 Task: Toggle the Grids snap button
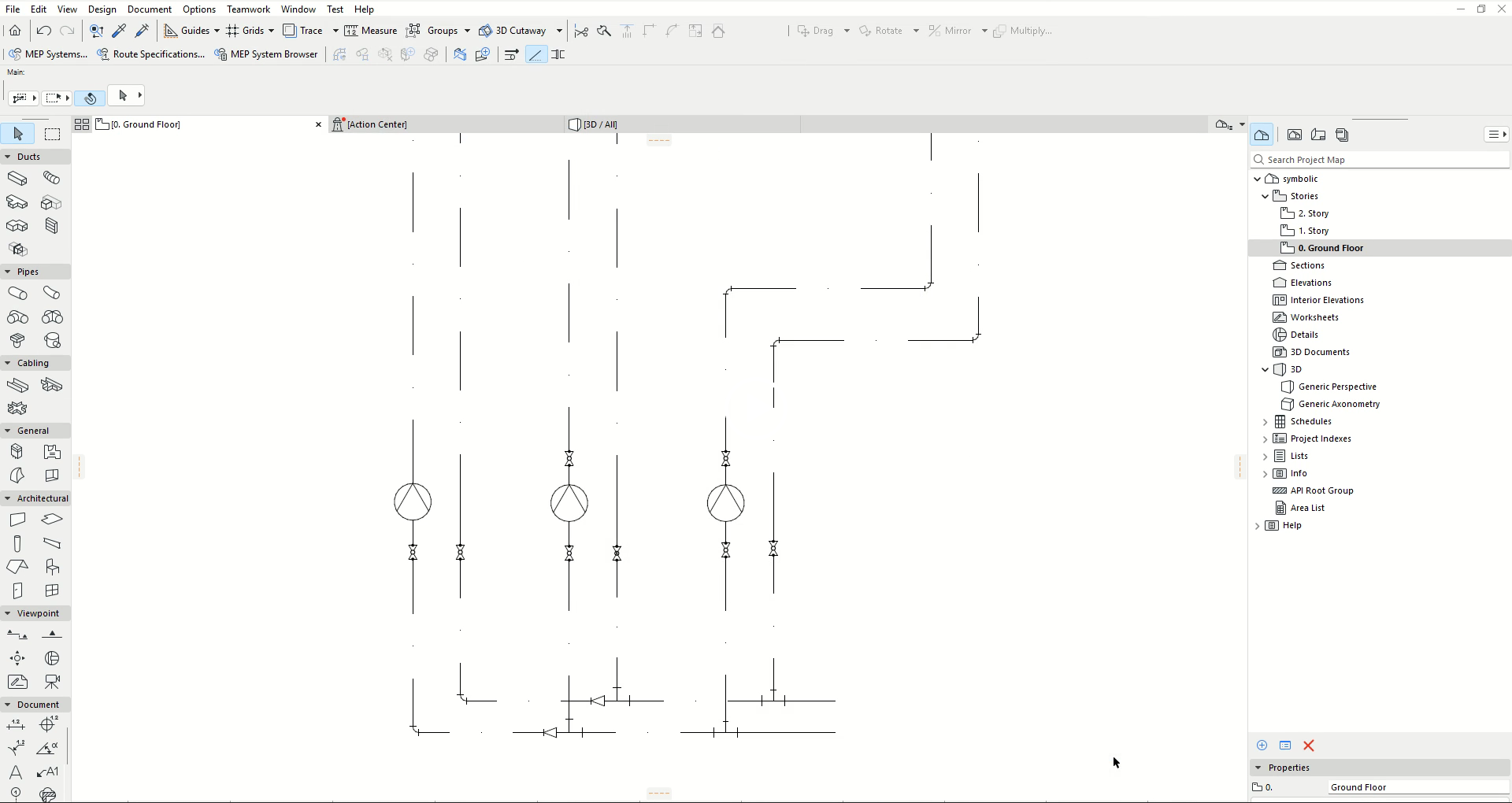[232, 31]
